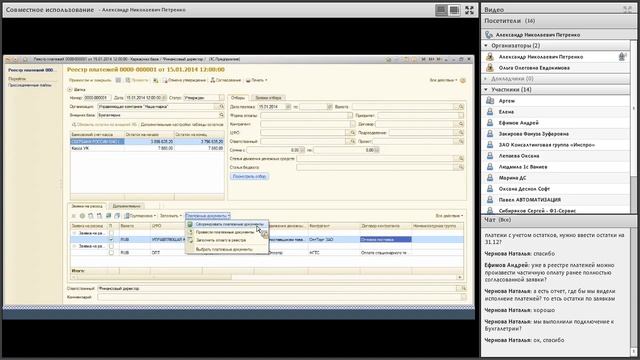
Task: Open lookup icon in the Валюта field
Action: (461, 107)
